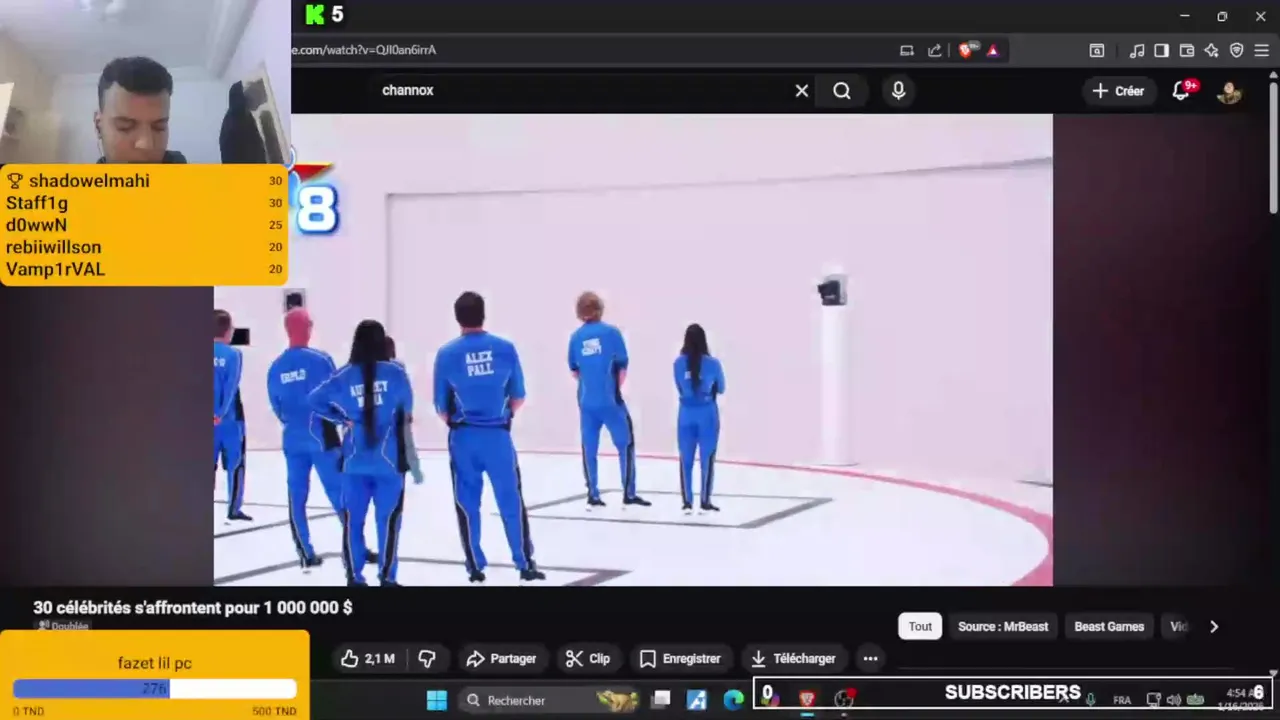
Task: Open the Task View taskbar icon
Action: (x=661, y=701)
